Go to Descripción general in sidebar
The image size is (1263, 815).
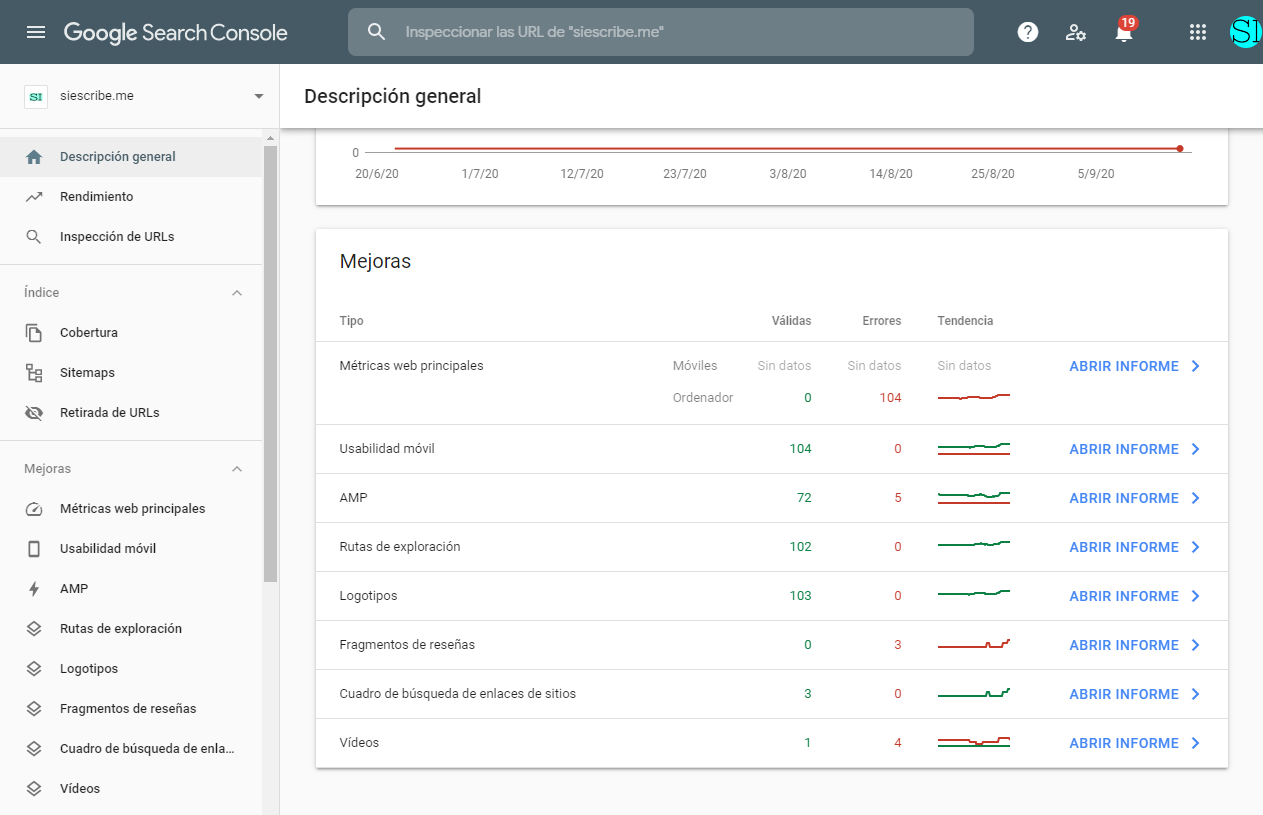click(131, 157)
